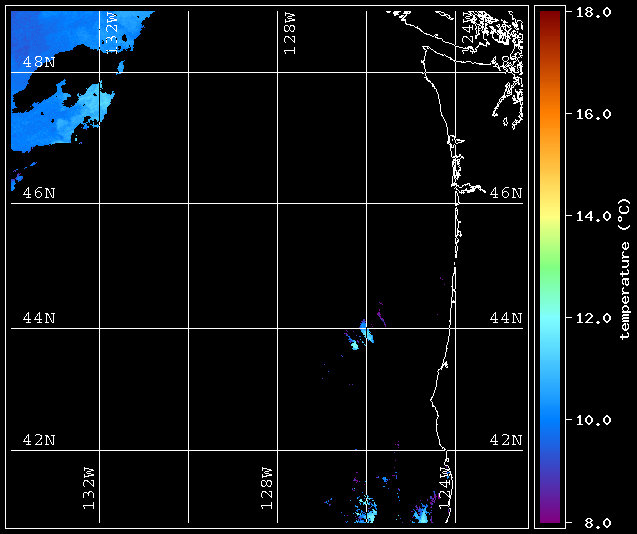Screen dimensions: 637x534
Task: Click the bottom 132W longitude label
Action: point(89,488)
